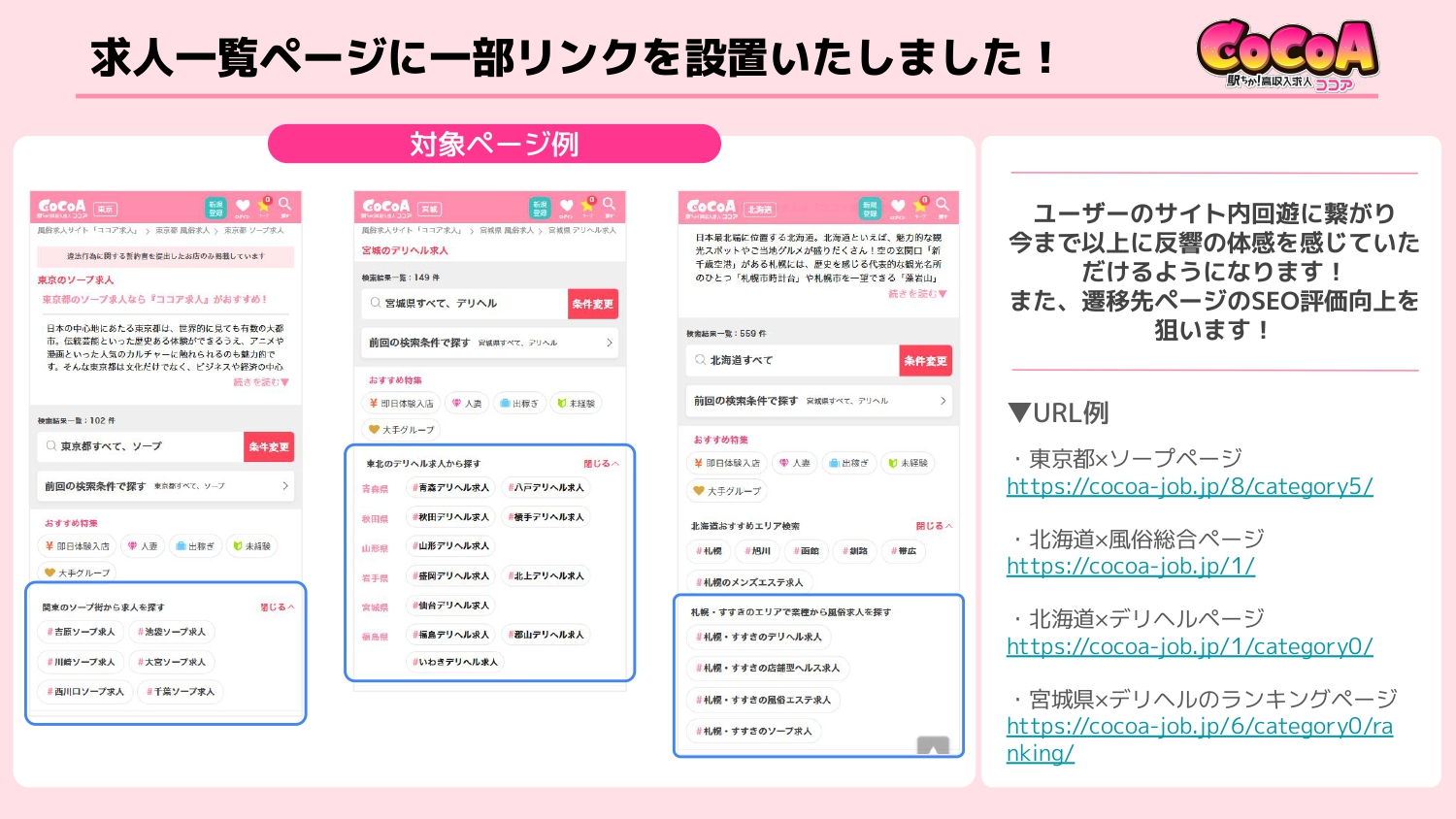Image resolution: width=1456 pixels, height=819 pixels.
Task: Open 前回の検索条件で探す via its chevron on Miyagi
Action: pyautogui.click(x=609, y=343)
